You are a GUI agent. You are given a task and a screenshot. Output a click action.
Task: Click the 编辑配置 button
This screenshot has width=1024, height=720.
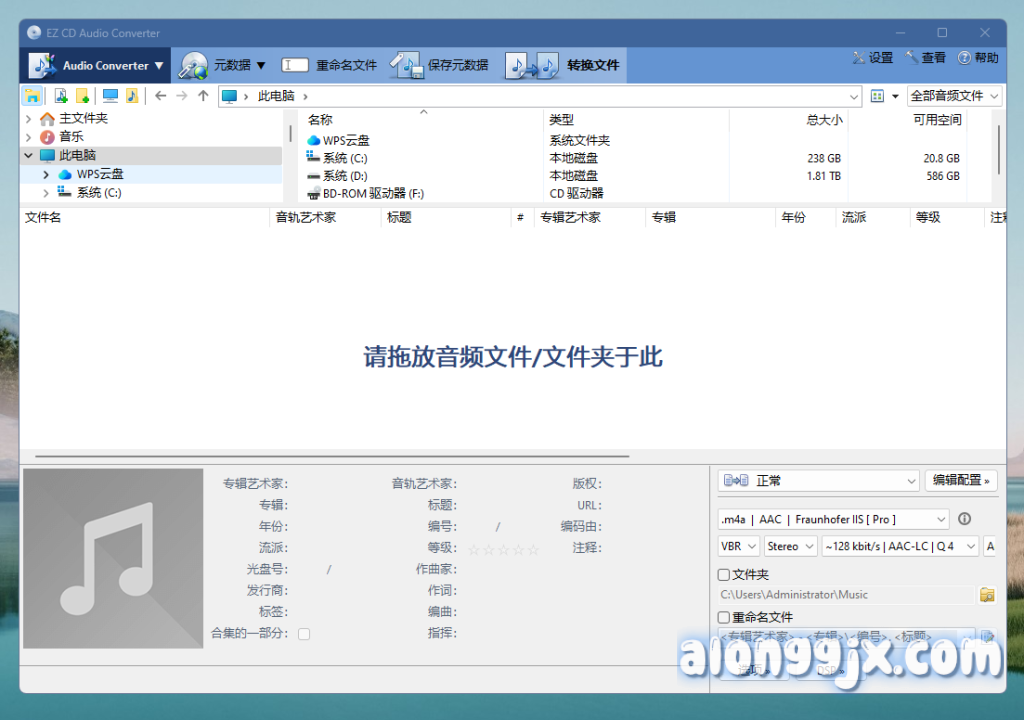click(x=961, y=481)
